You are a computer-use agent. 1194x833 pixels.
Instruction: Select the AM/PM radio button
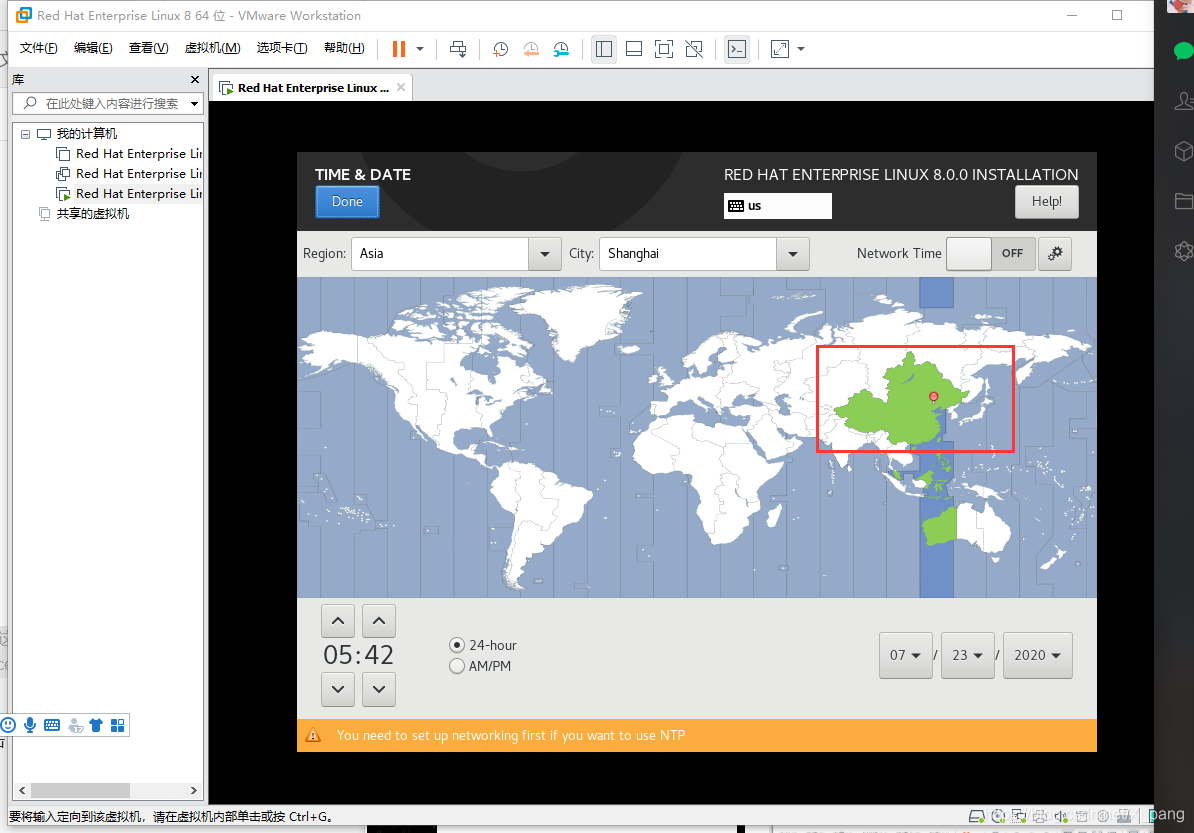457,666
